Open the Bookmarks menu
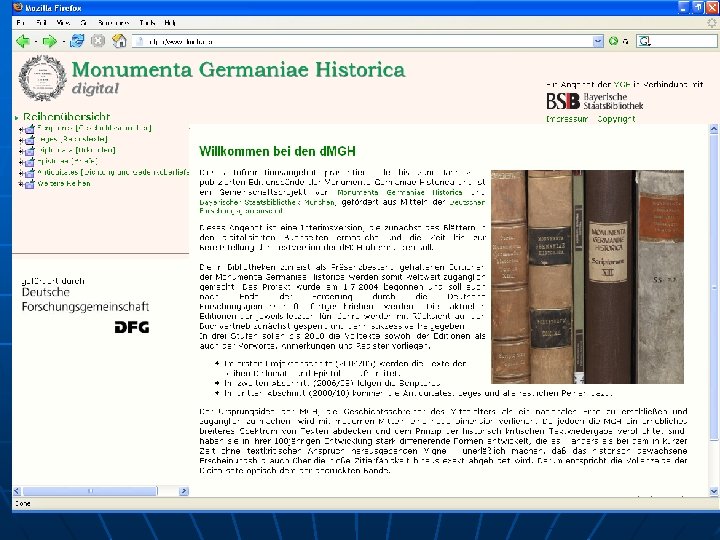Screen dimensions: 720x540 pyautogui.click(x=113, y=22)
